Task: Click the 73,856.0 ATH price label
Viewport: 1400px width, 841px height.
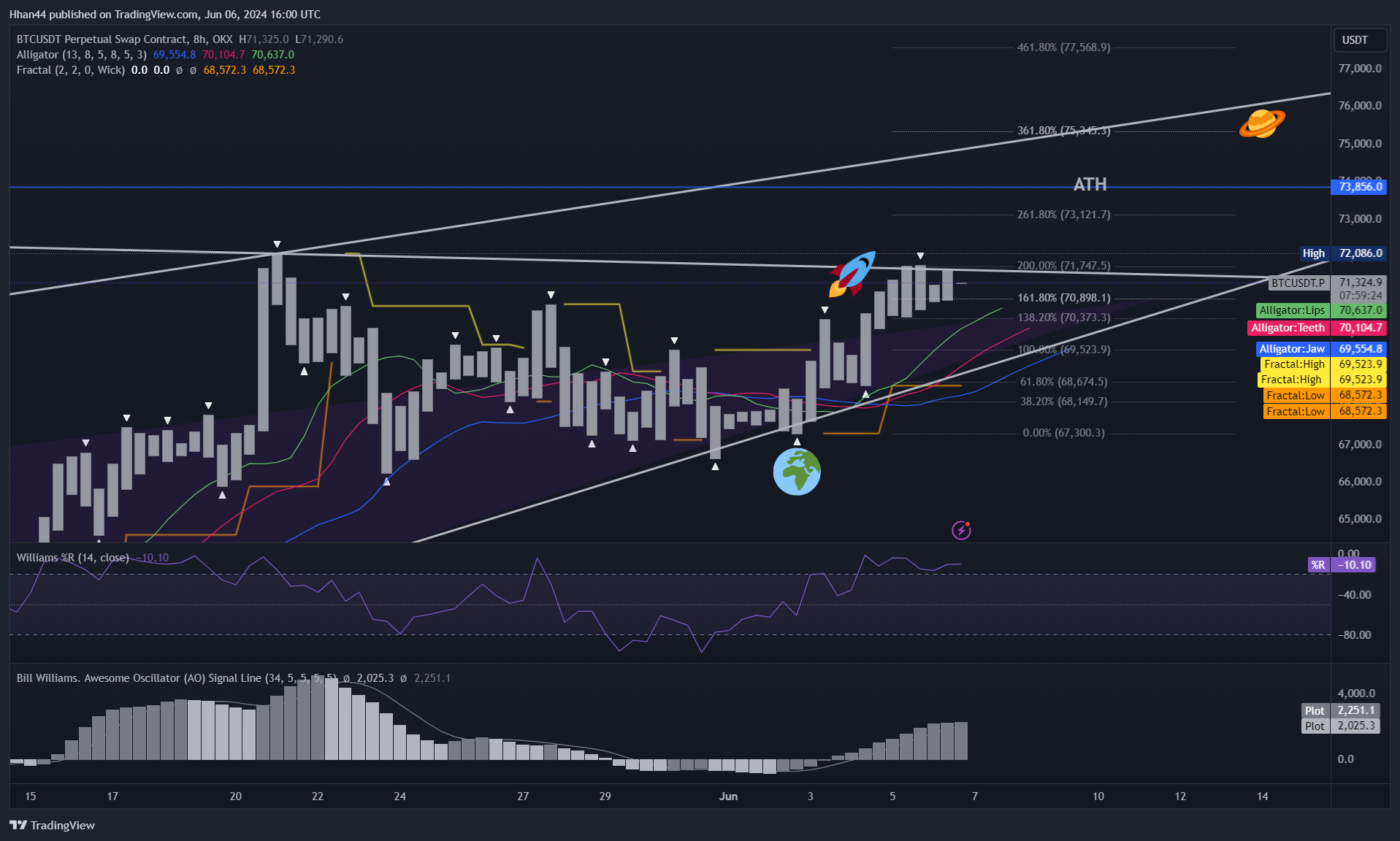Action: tap(1360, 187)
